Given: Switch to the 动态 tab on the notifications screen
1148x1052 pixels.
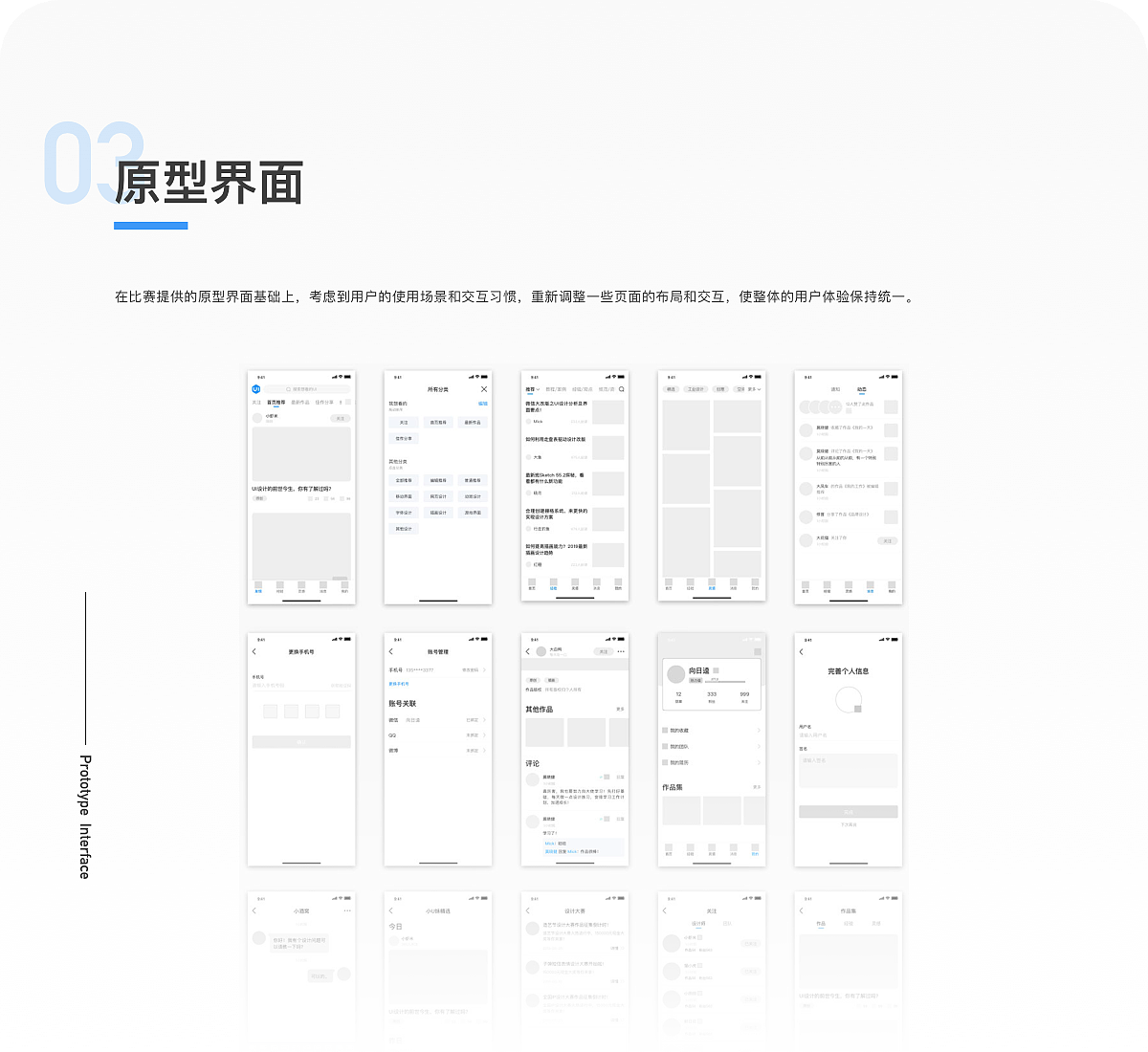Looking at the screenshot, I should pos(862,388).
